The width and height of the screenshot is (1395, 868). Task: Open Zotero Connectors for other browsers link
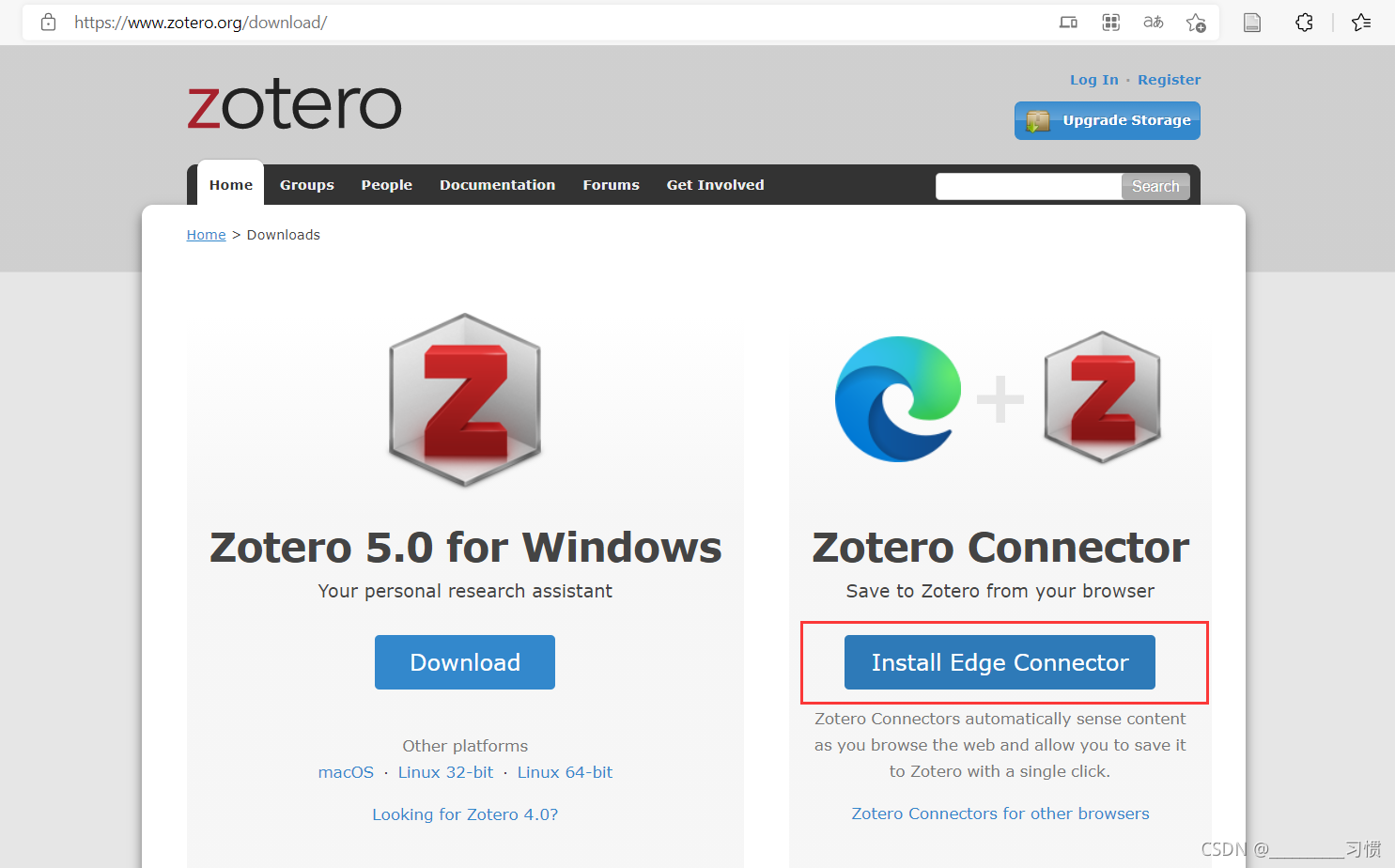1000,814
